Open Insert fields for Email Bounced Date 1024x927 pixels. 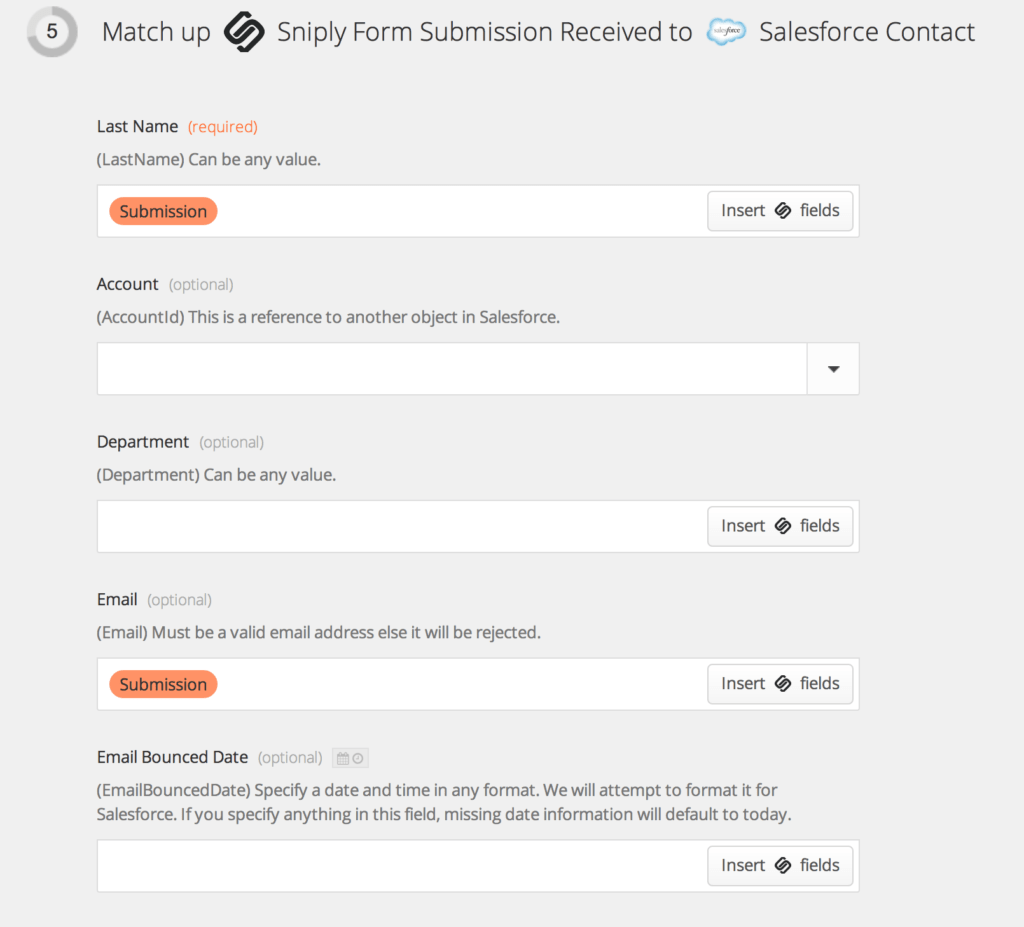click(780, 866)
